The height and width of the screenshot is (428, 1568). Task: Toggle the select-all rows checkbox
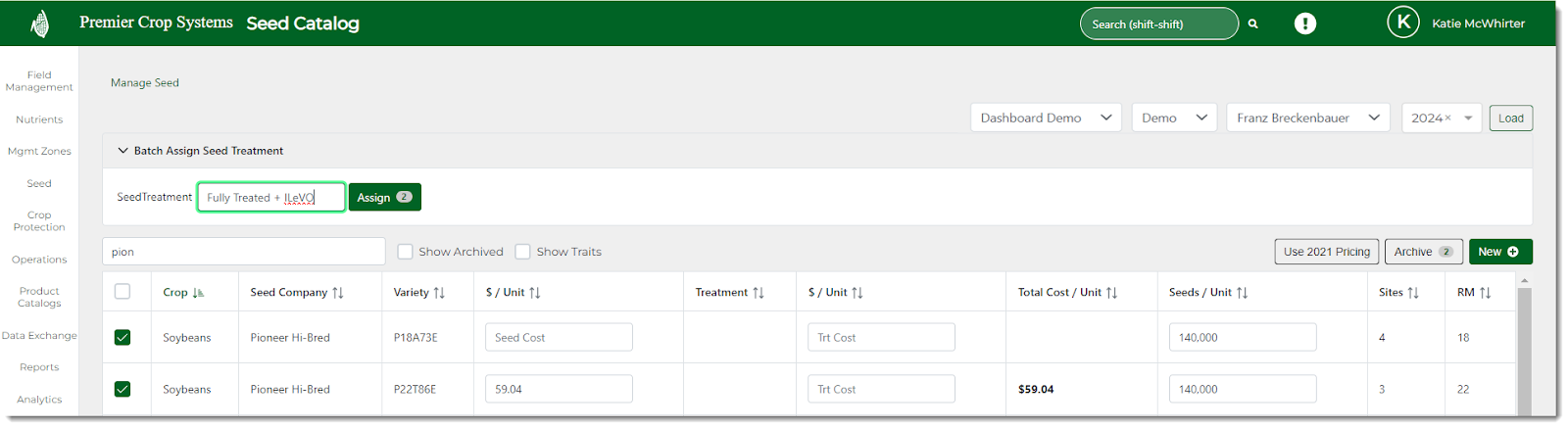pos(122,291)
